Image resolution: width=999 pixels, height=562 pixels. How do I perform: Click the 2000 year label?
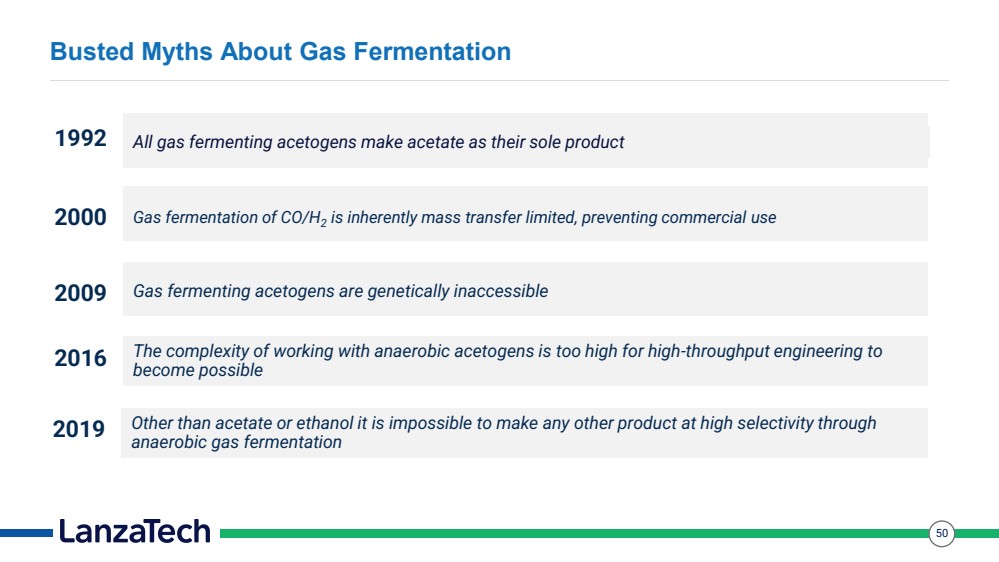click(80, 217)
